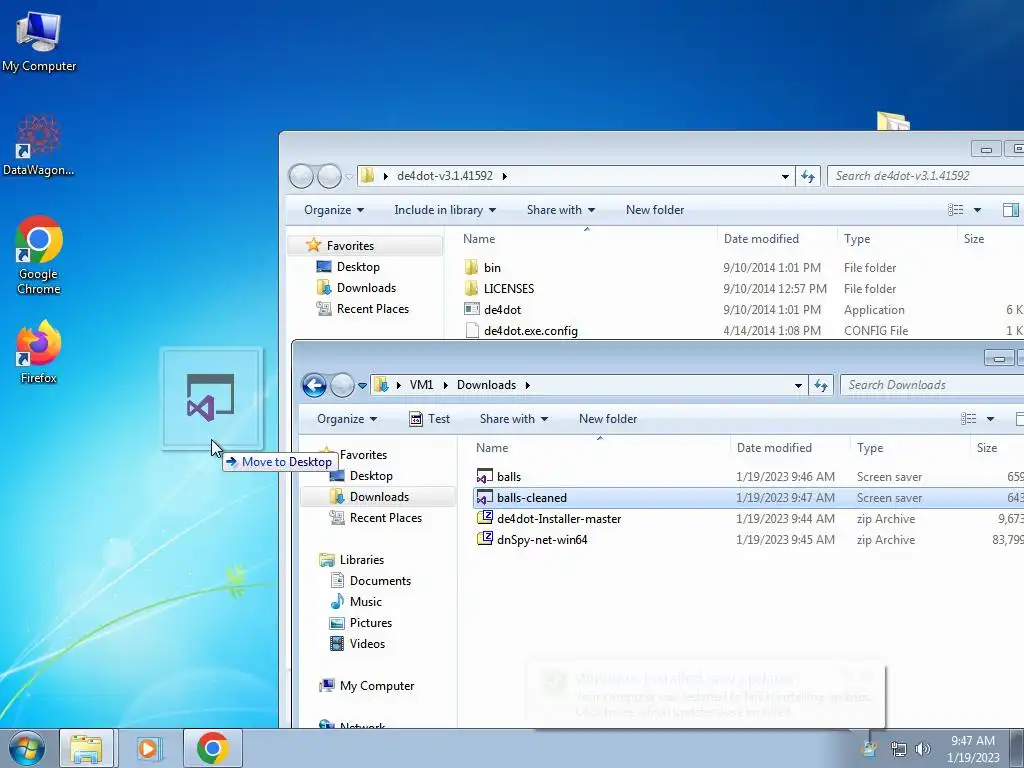Expand address history dropdown in Downloads window

click(x=798, y=385)
